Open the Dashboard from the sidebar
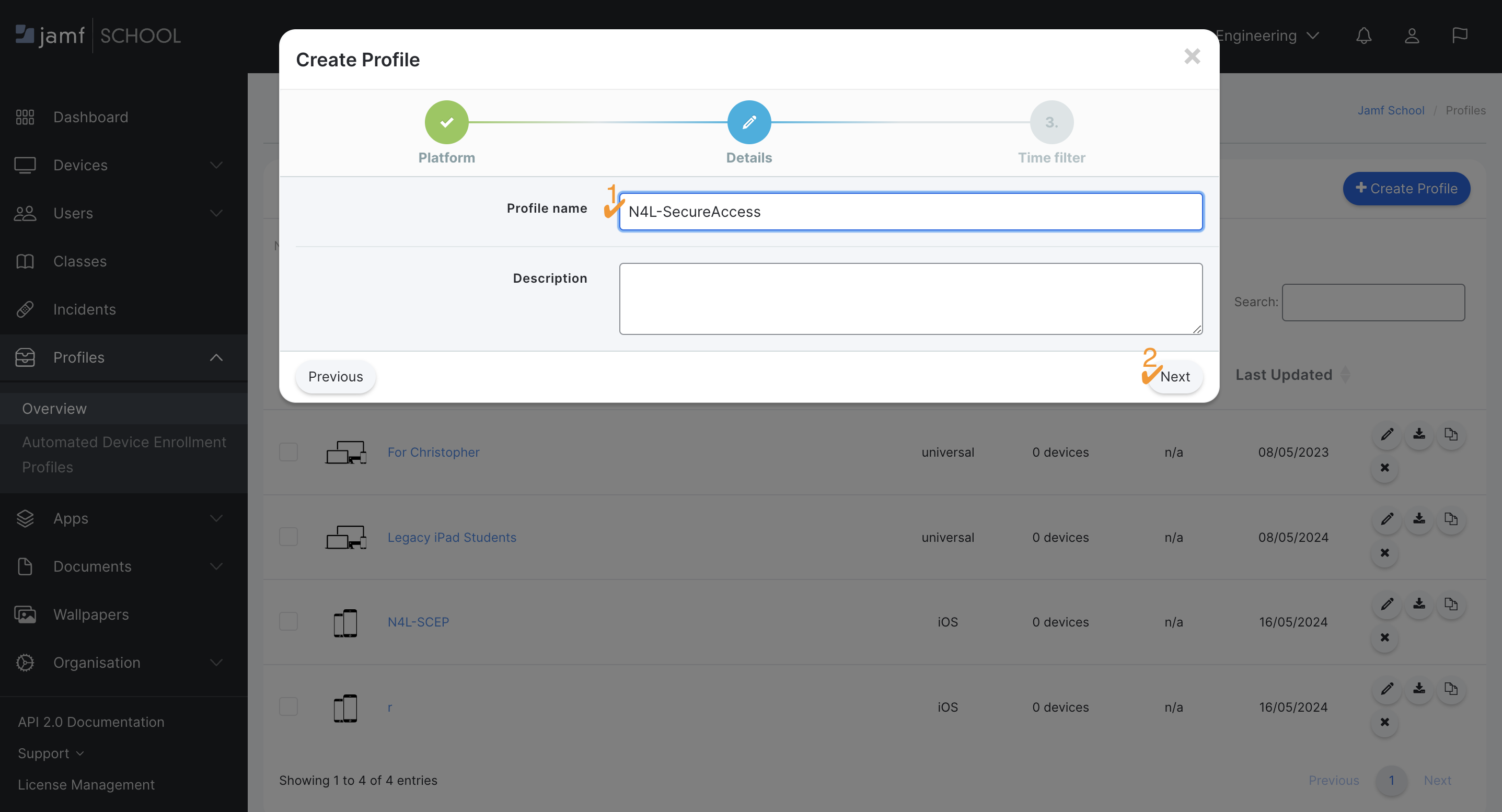The image size is (1502, 812). coord(91,117)
